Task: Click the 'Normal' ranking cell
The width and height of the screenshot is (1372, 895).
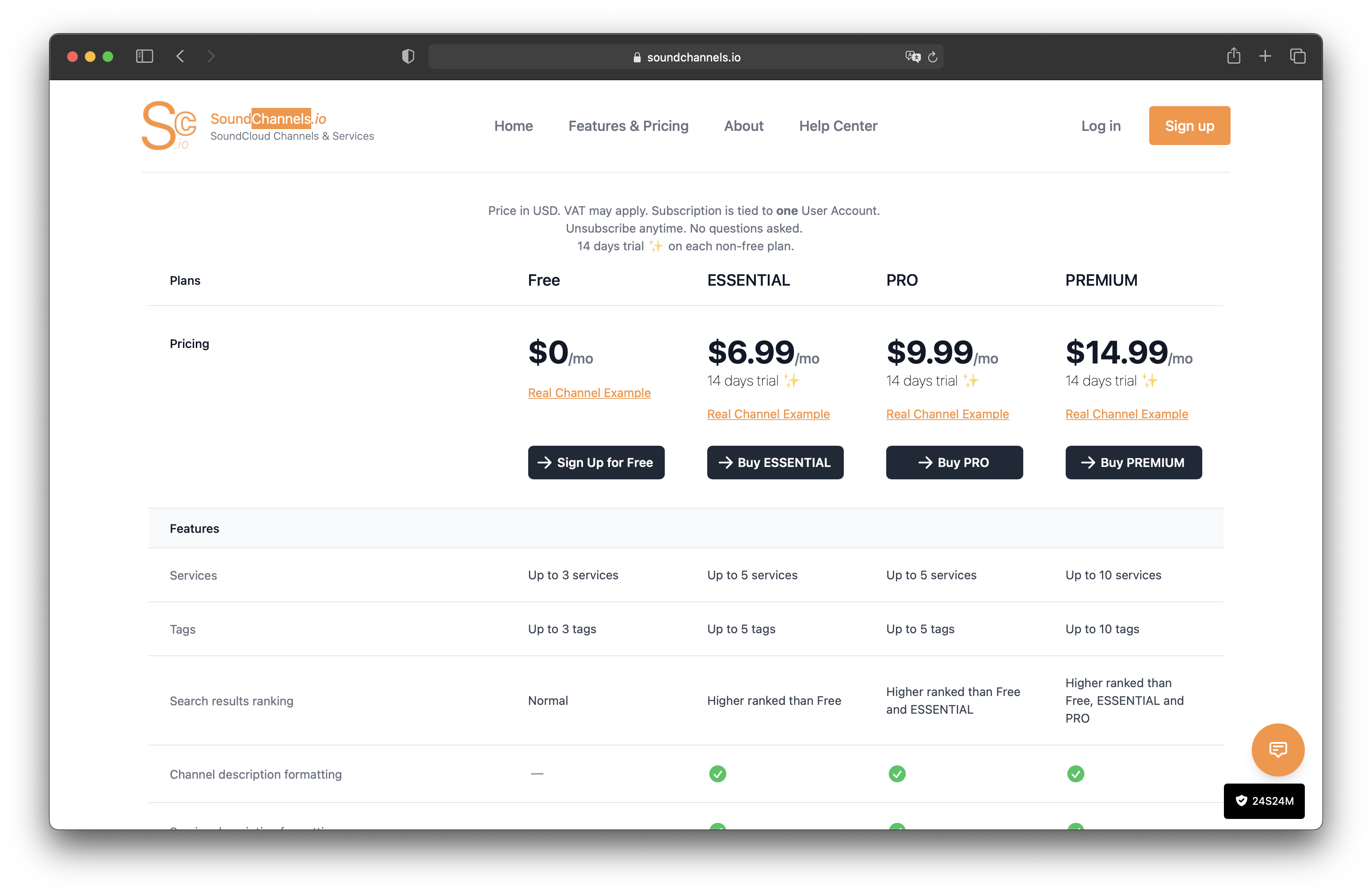Action: pyautogui.click(x=548, y=701)
